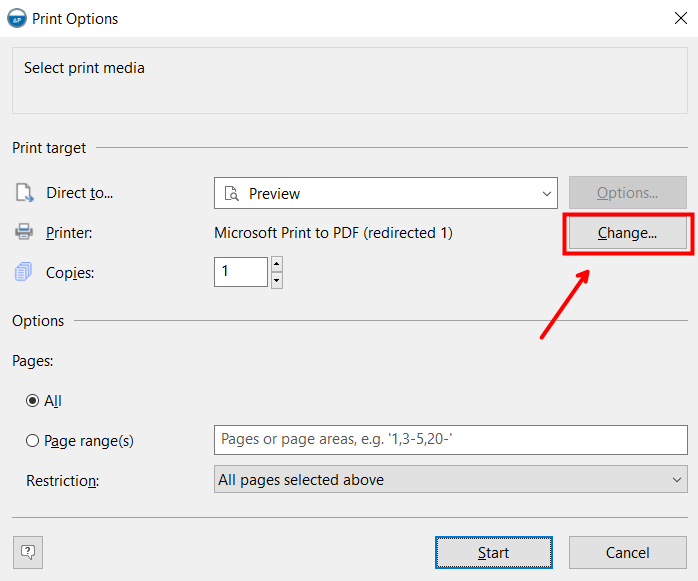698x581 pixels.
Task: Choose the Page range(s) radio option
Action: pyautogui.click(x=33, y=440)
